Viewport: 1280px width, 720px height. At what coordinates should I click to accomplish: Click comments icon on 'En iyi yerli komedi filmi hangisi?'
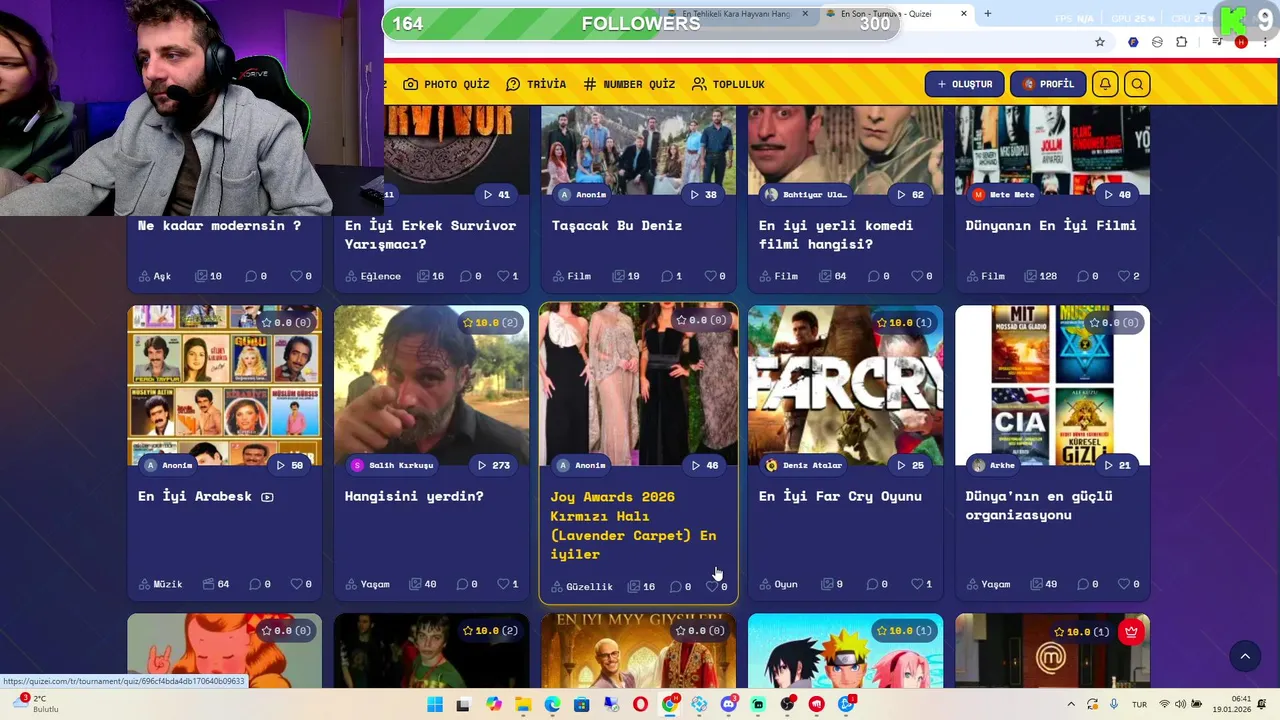(874, 276)
